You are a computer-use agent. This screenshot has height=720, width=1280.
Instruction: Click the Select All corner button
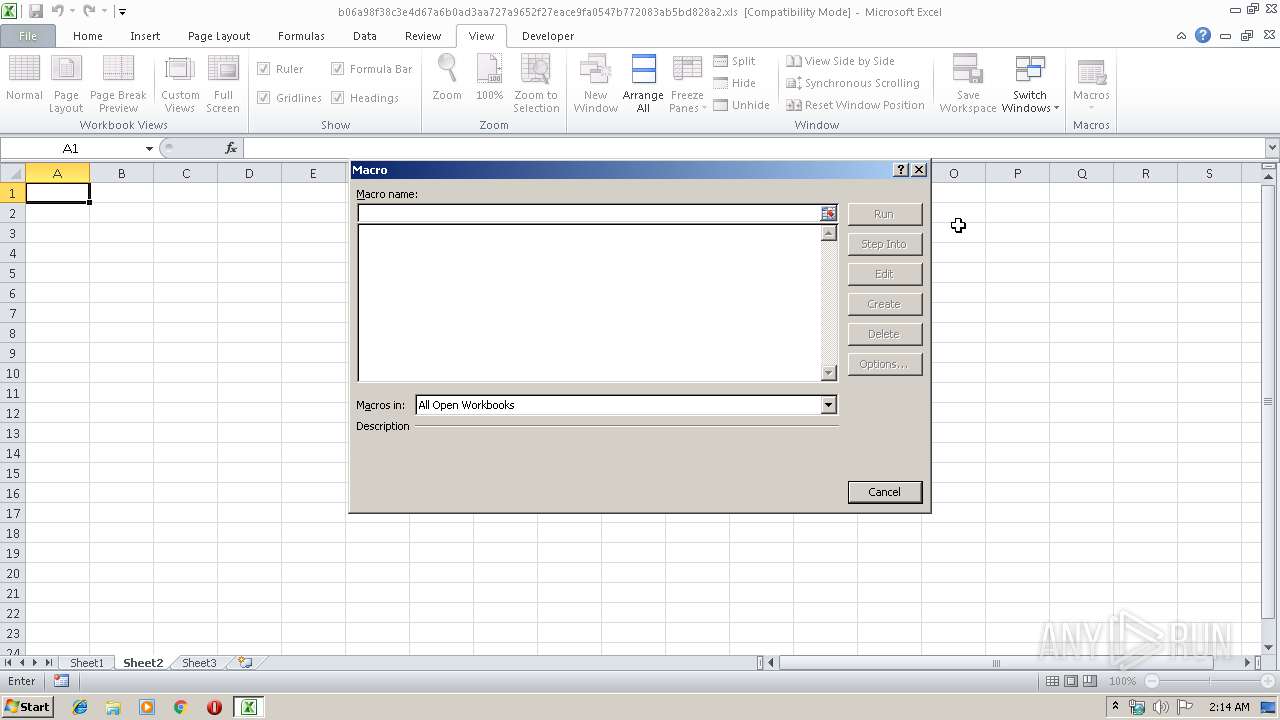tap(12, 173)
